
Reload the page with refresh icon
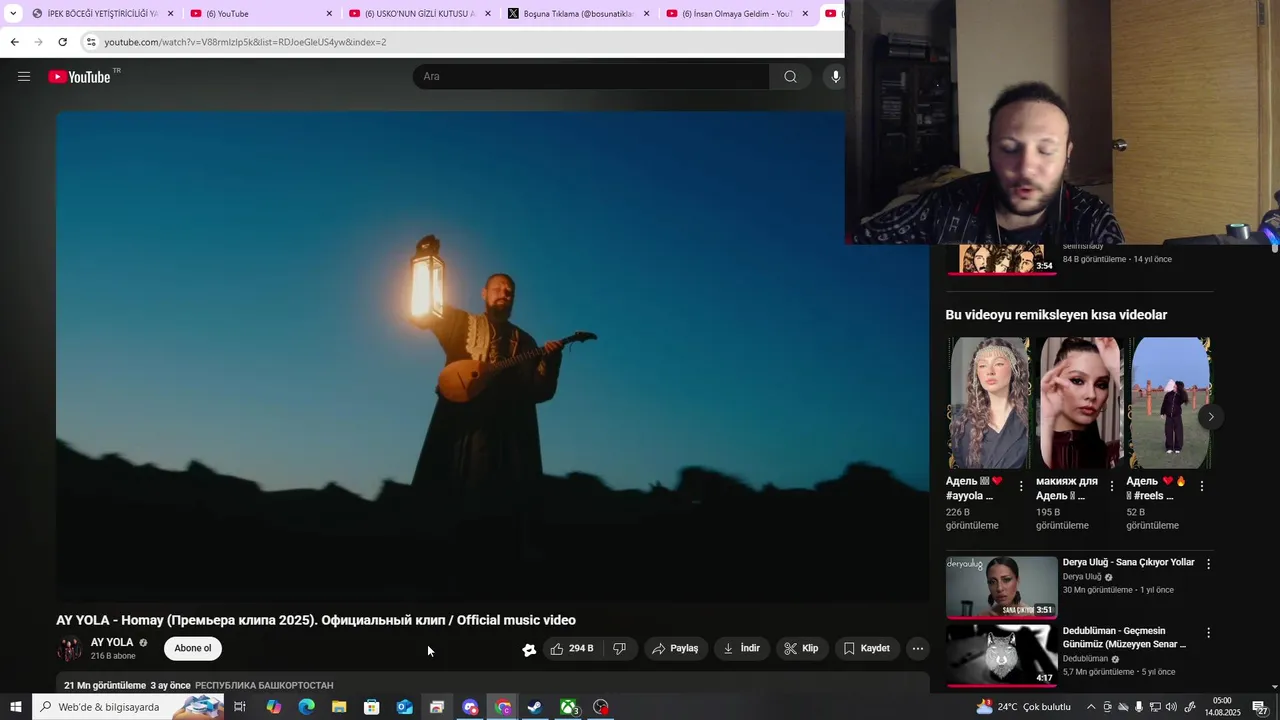[62, 42]
